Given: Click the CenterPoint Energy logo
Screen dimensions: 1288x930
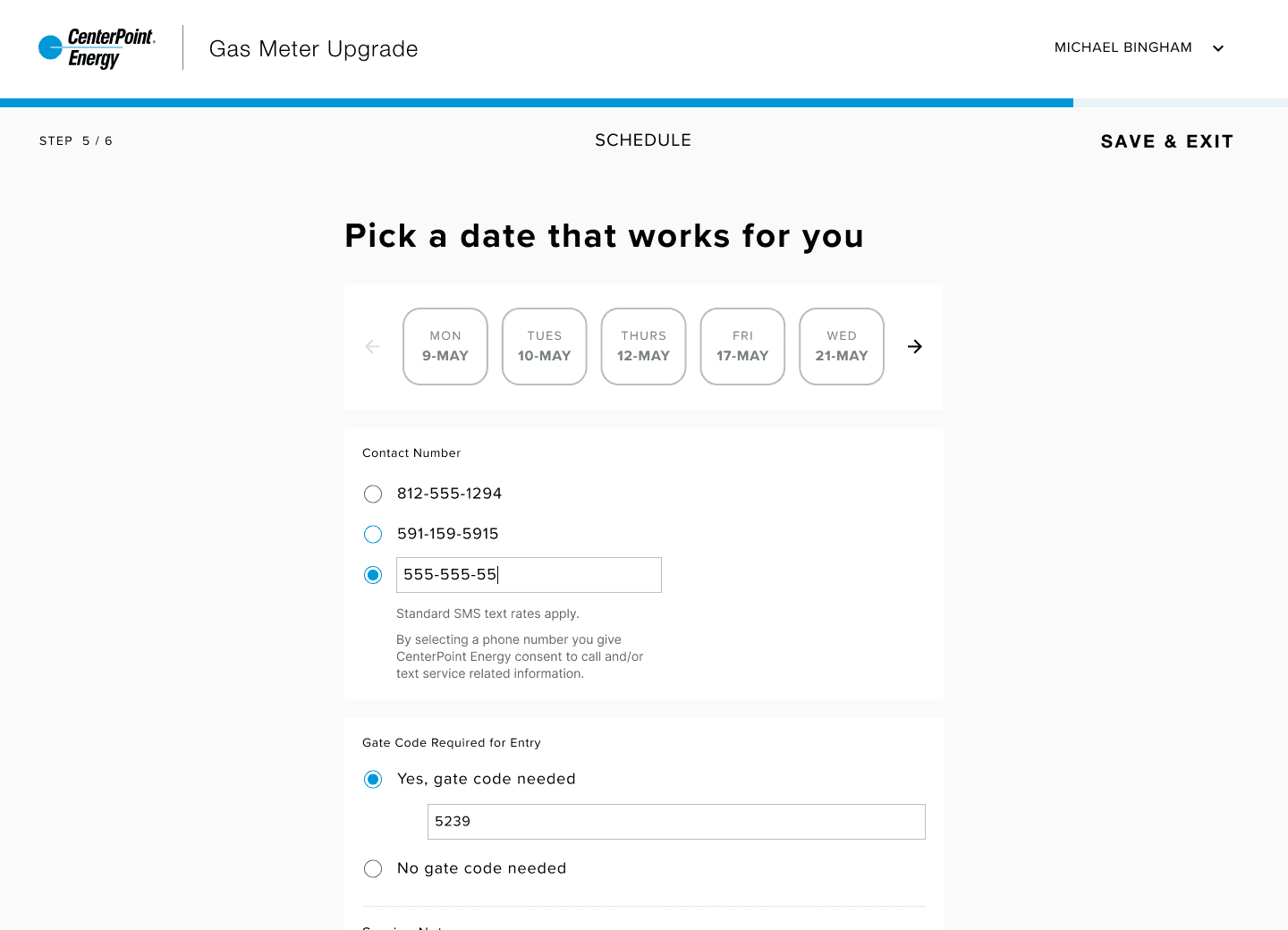Looking at the screenshot, I should point(97,48).
